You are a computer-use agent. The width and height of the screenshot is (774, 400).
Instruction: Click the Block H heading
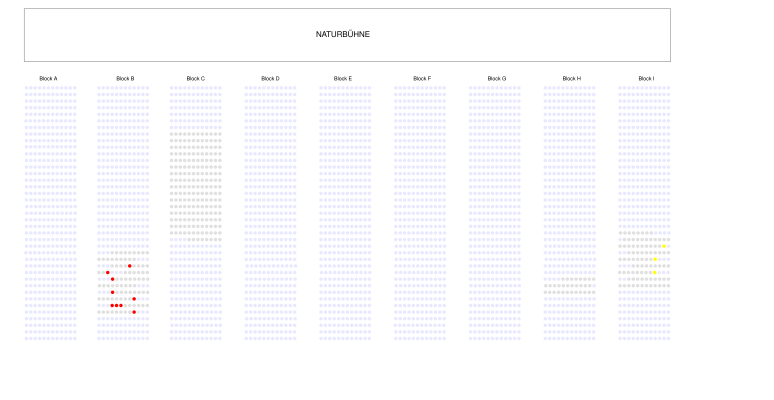coord(571,78)
